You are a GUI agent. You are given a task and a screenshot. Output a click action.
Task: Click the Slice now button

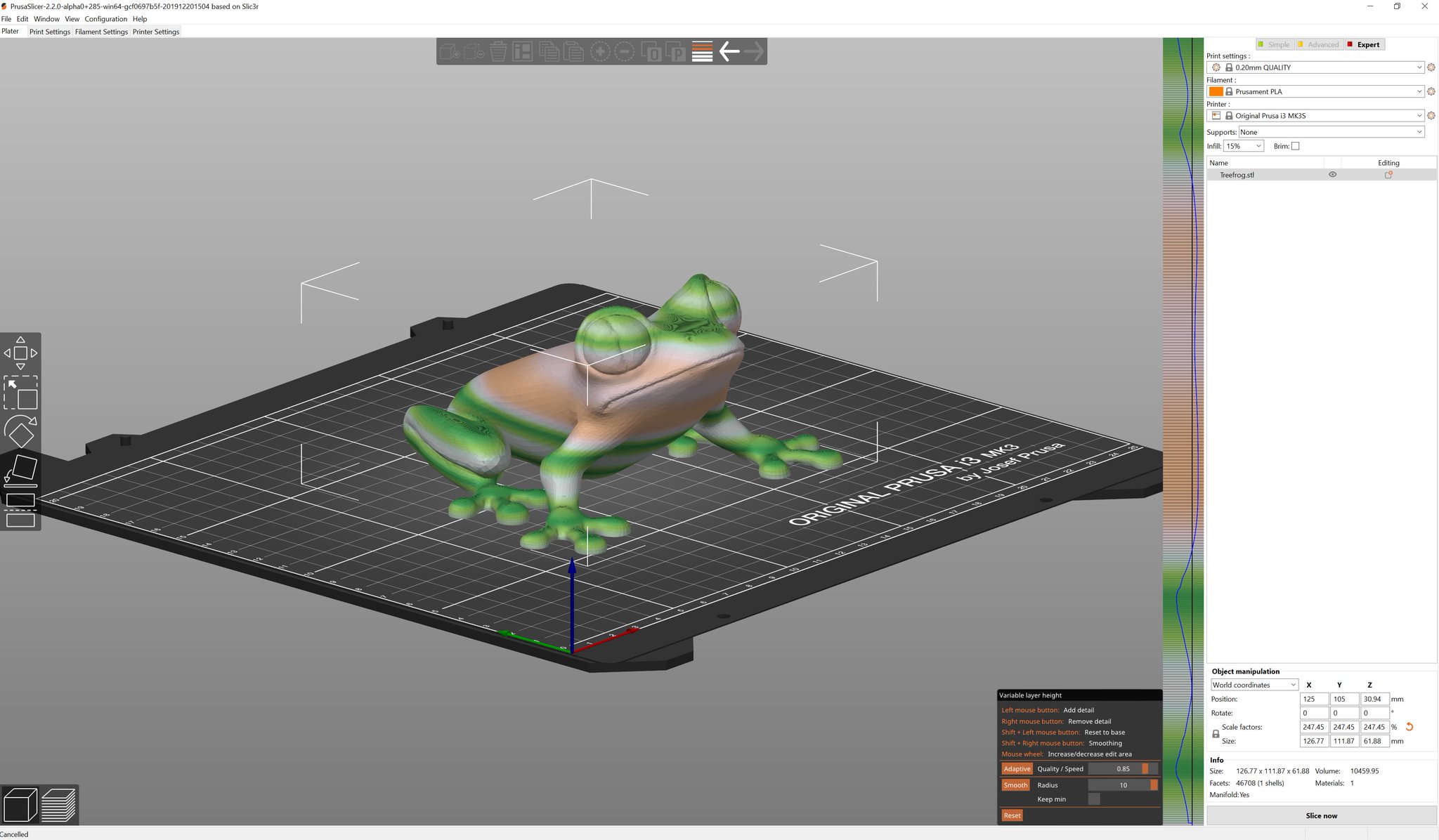[1321, 815]
